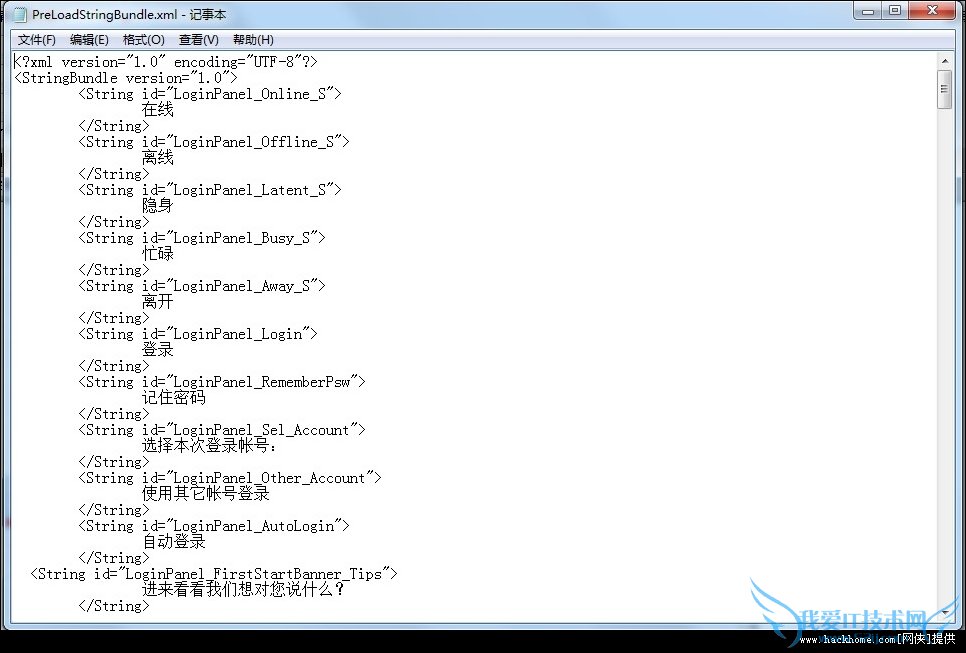This screenshot has width=966, height=653.
Task: Open the 格式(O) menu
Action: coord(144,40)
